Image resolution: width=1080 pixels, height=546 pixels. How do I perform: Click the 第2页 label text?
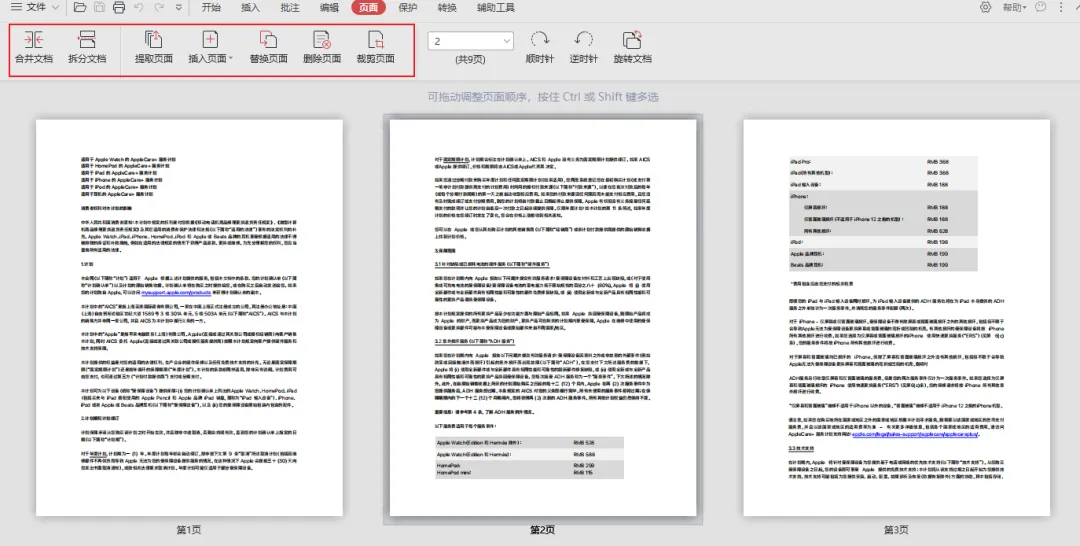pos(543,529)
